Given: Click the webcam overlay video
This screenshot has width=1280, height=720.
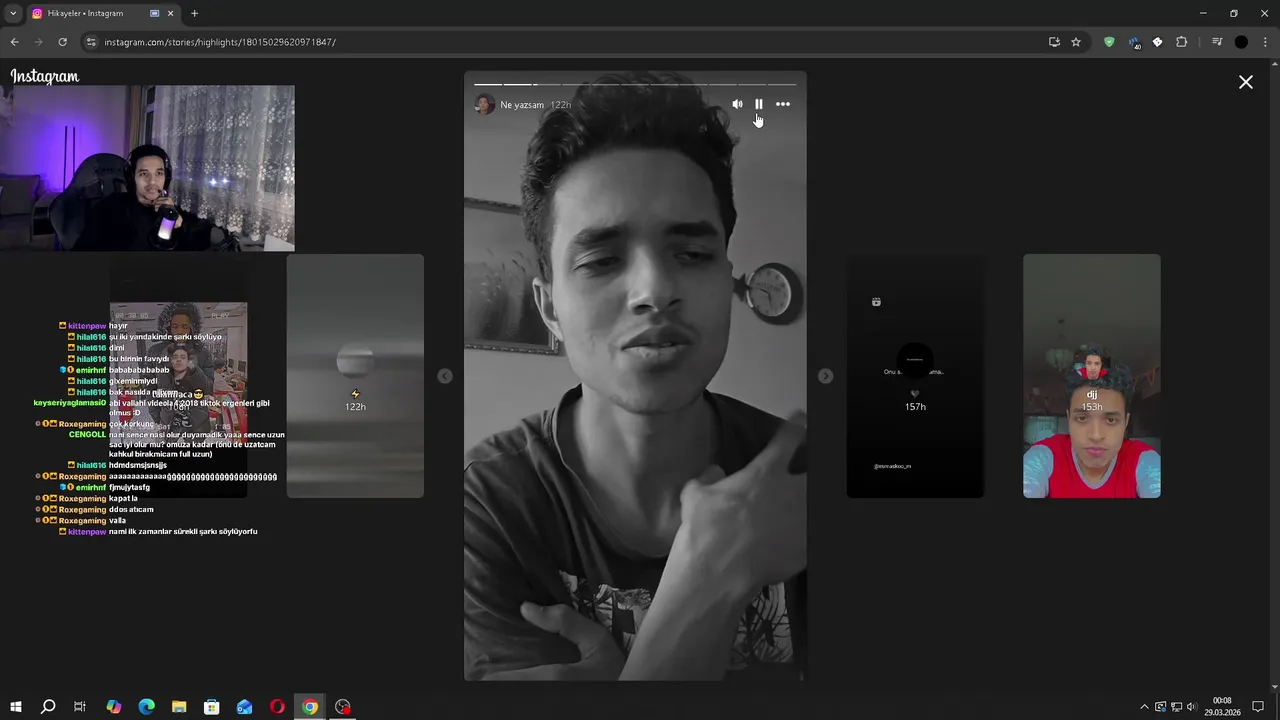Looking at the screenshot, I should [147, 168].
